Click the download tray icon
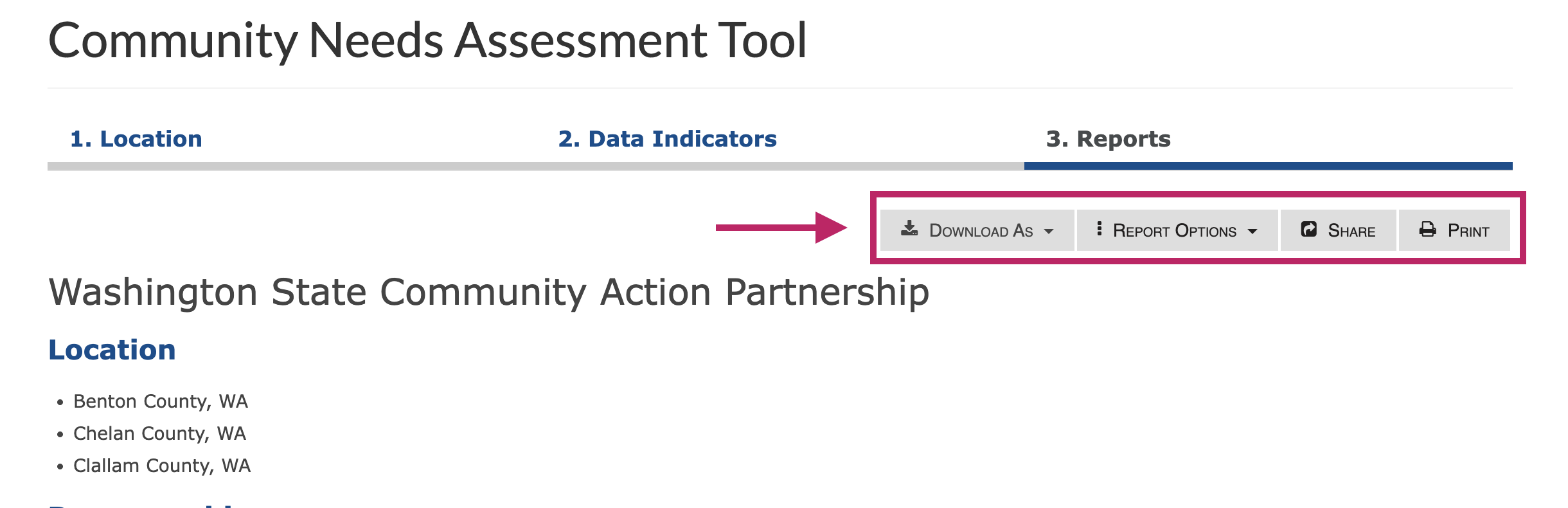Viewport: 1568px width, 508px height. pos(909,229)
